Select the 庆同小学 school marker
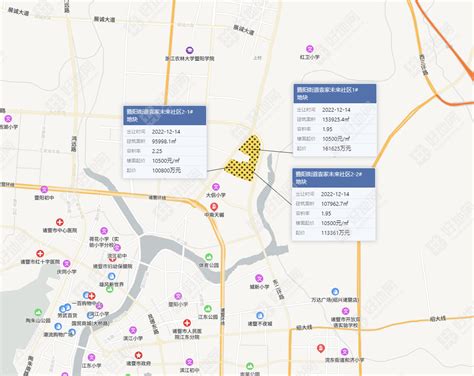Viewport: 474px width, 376px height. tap(67, 264)
